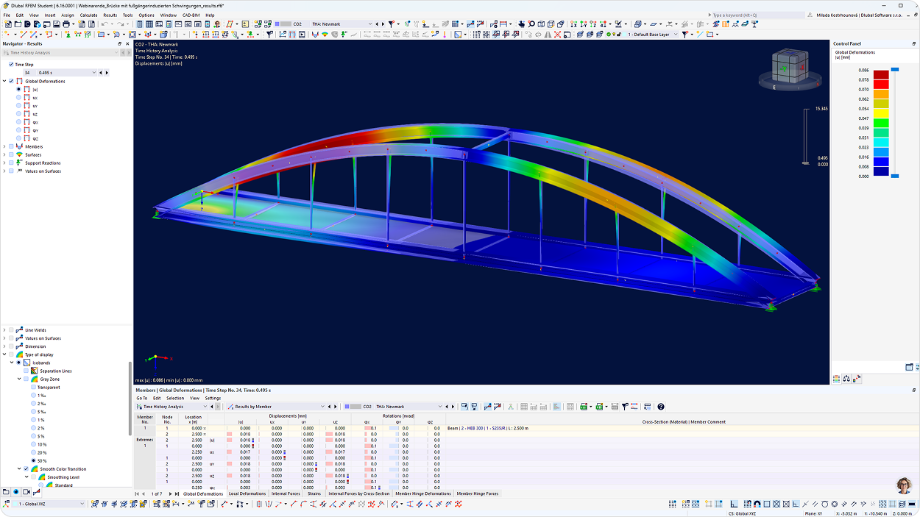
Task: Click the top slider handle on color scale
Action: 895,69
